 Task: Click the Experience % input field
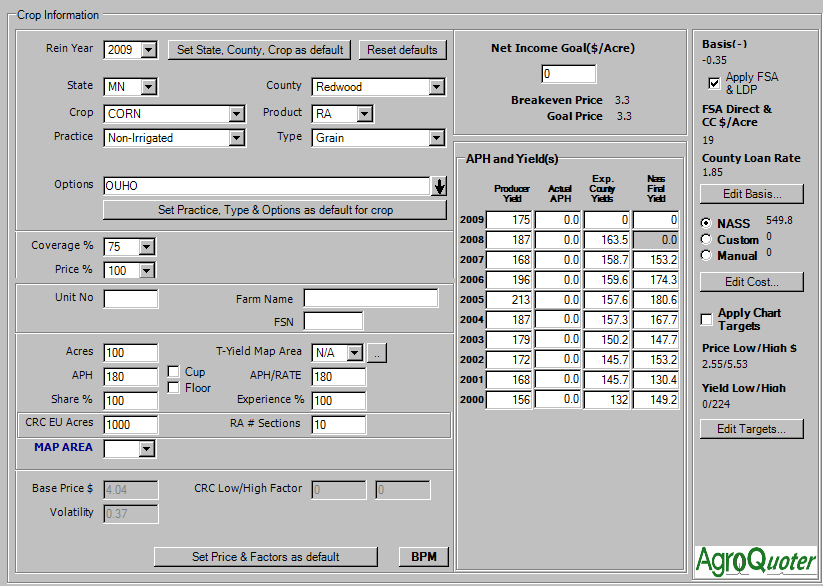coord(339,401)
